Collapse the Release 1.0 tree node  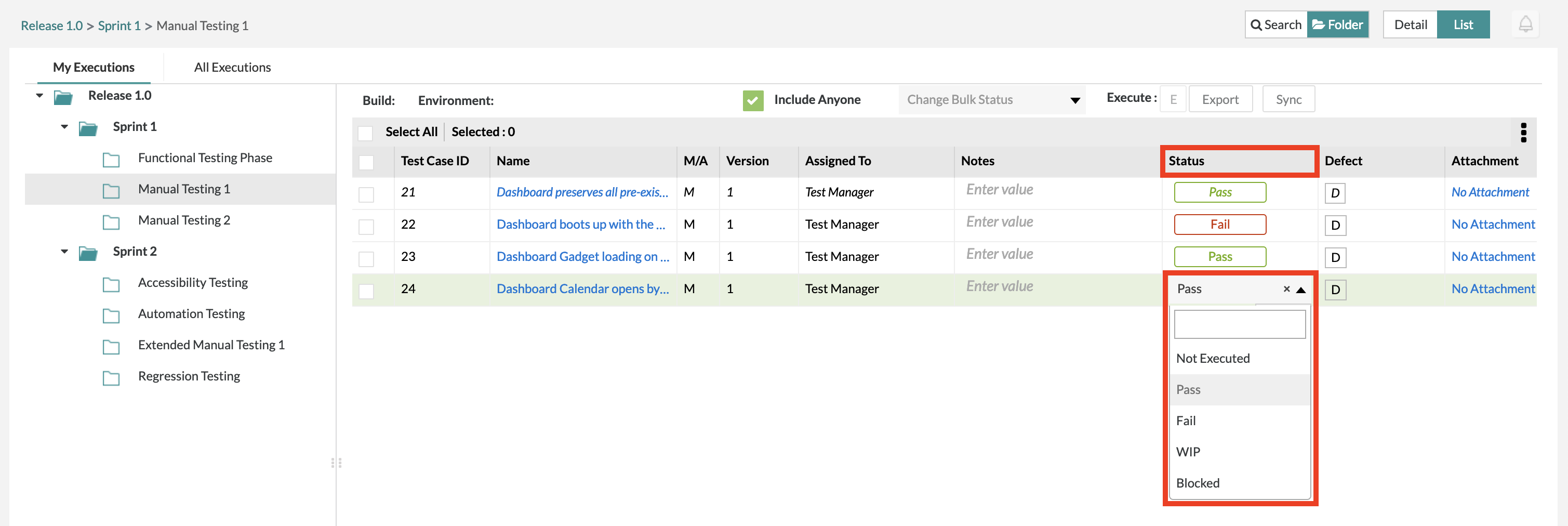39,96
